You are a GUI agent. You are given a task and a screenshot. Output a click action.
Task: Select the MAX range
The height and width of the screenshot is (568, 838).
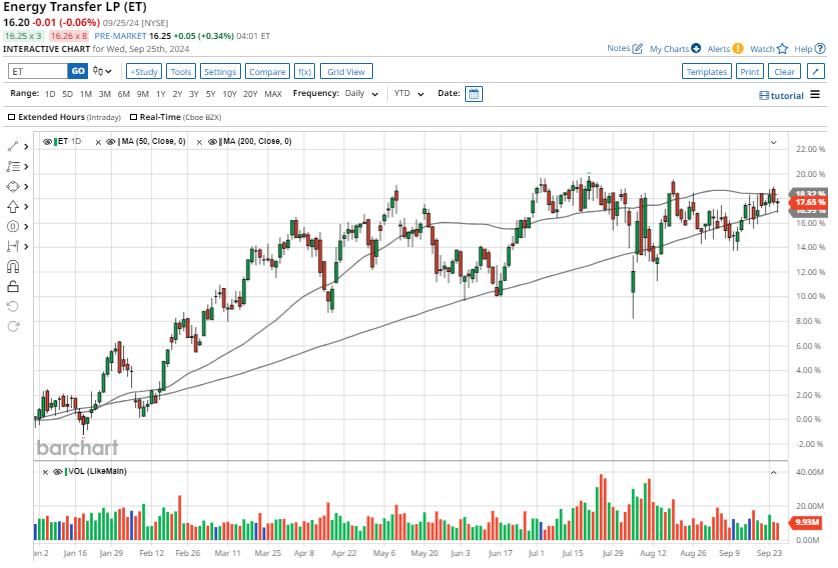pyautogui.click(x=273, y=94)
